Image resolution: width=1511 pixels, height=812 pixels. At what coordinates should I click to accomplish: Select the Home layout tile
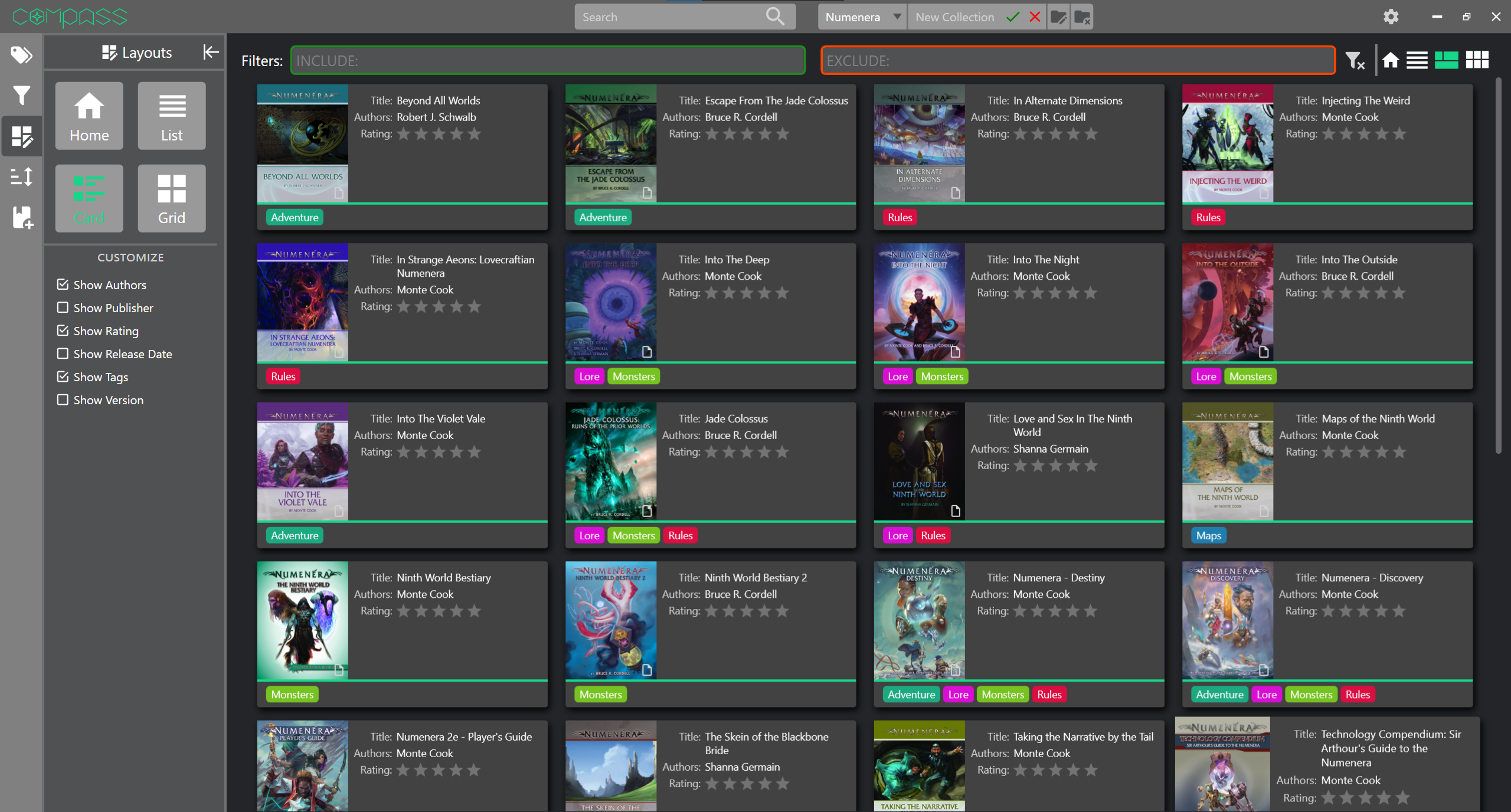pyautogui.click(x=89, y=116)
